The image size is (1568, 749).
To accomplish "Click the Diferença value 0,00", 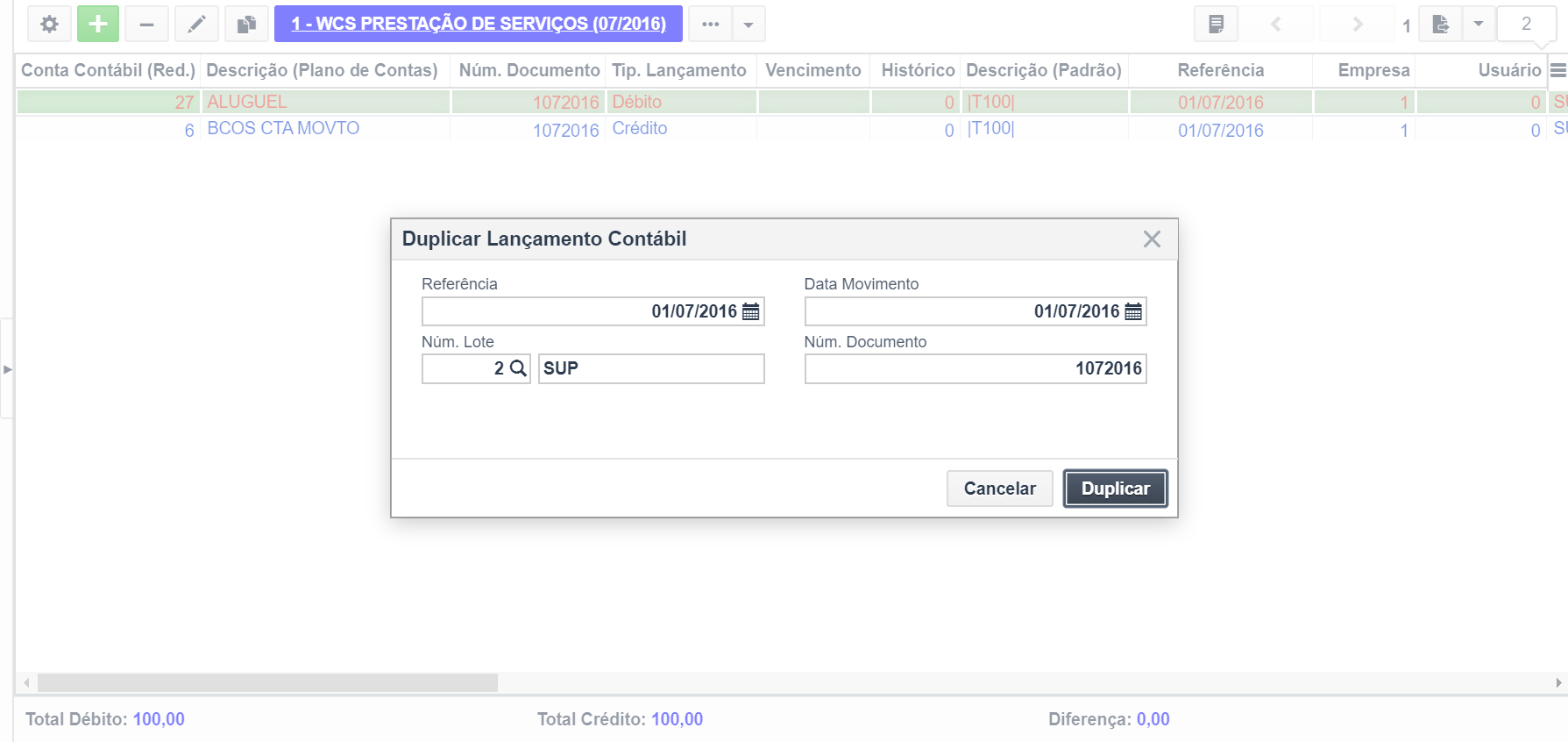I will tap(1153, 719).
